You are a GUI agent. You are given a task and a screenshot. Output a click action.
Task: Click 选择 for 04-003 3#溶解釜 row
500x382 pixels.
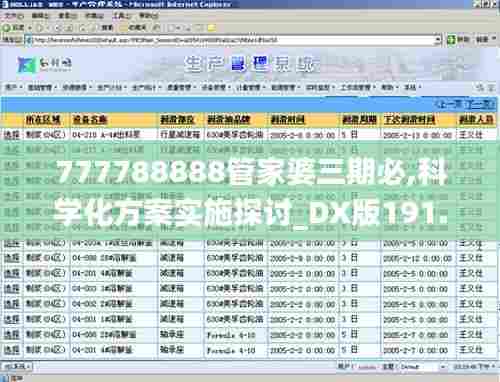coord(12,289)
